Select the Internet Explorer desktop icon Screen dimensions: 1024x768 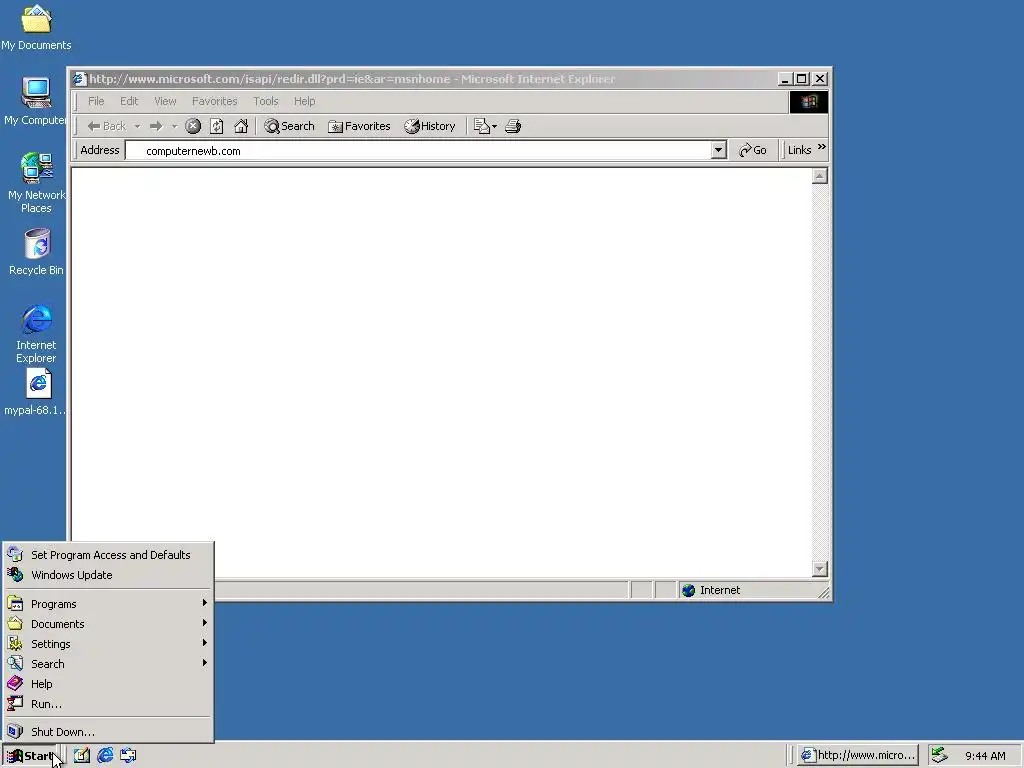(37, 333)
